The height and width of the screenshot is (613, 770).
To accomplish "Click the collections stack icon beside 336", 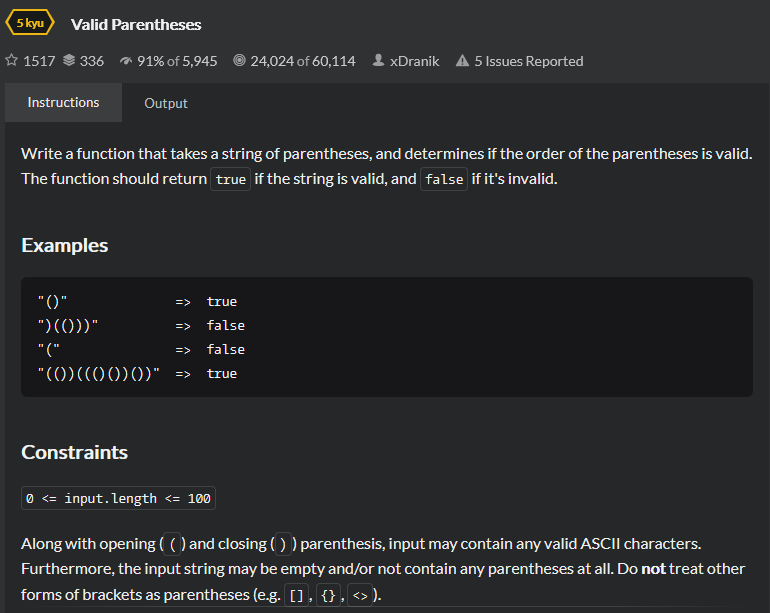I will tap(69, 60).
